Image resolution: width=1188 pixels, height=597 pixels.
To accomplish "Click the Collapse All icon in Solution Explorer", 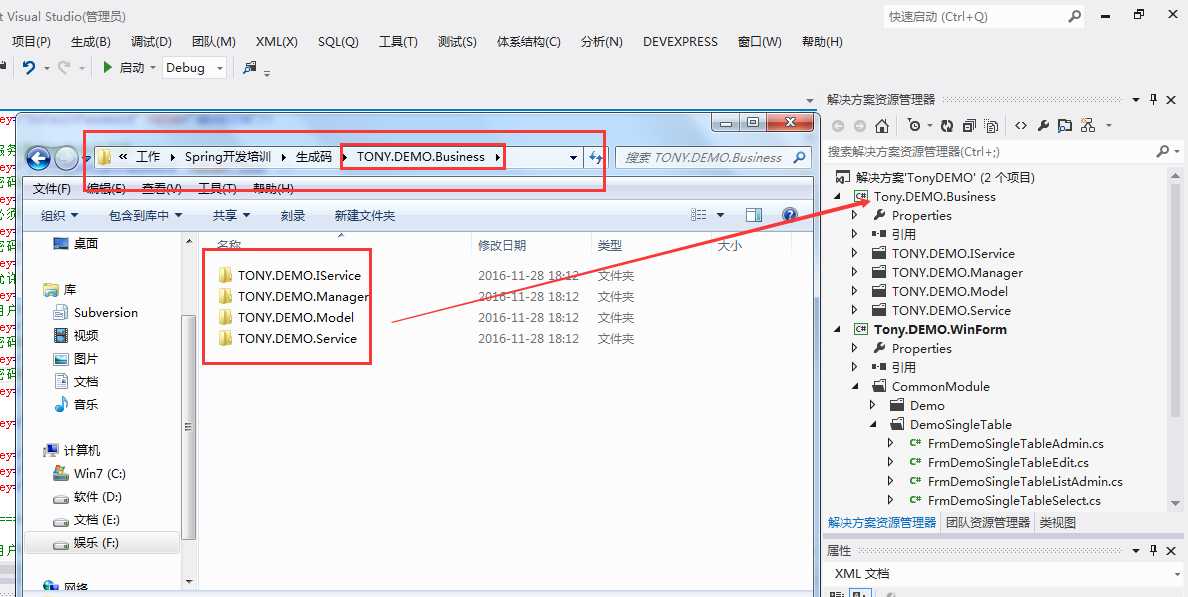I will point(969,126).
